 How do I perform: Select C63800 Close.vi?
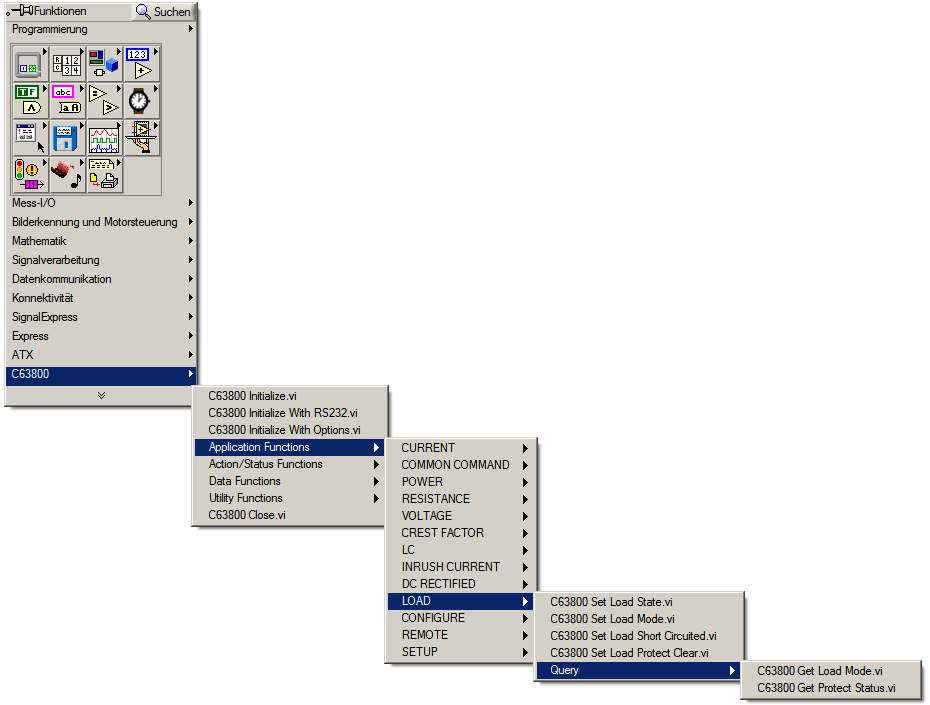pos(289,515)
